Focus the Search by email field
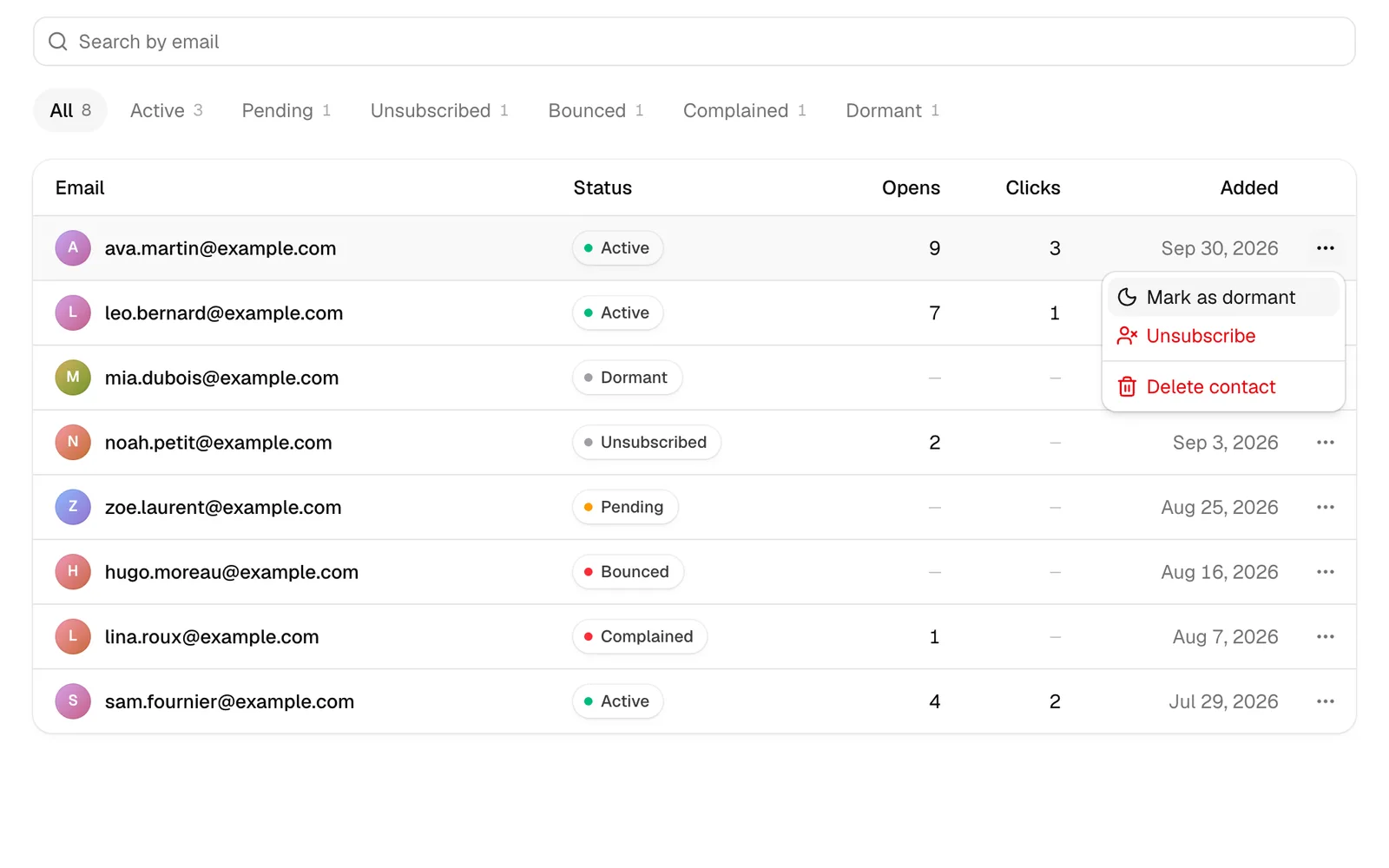This screenshot has height=868, width=1389. tap(694, 42)
